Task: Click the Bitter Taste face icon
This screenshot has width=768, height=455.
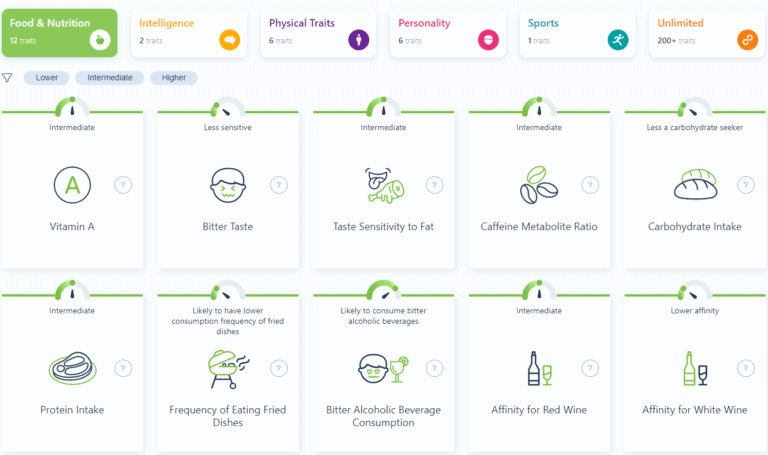Action: (x=229, y=185)
